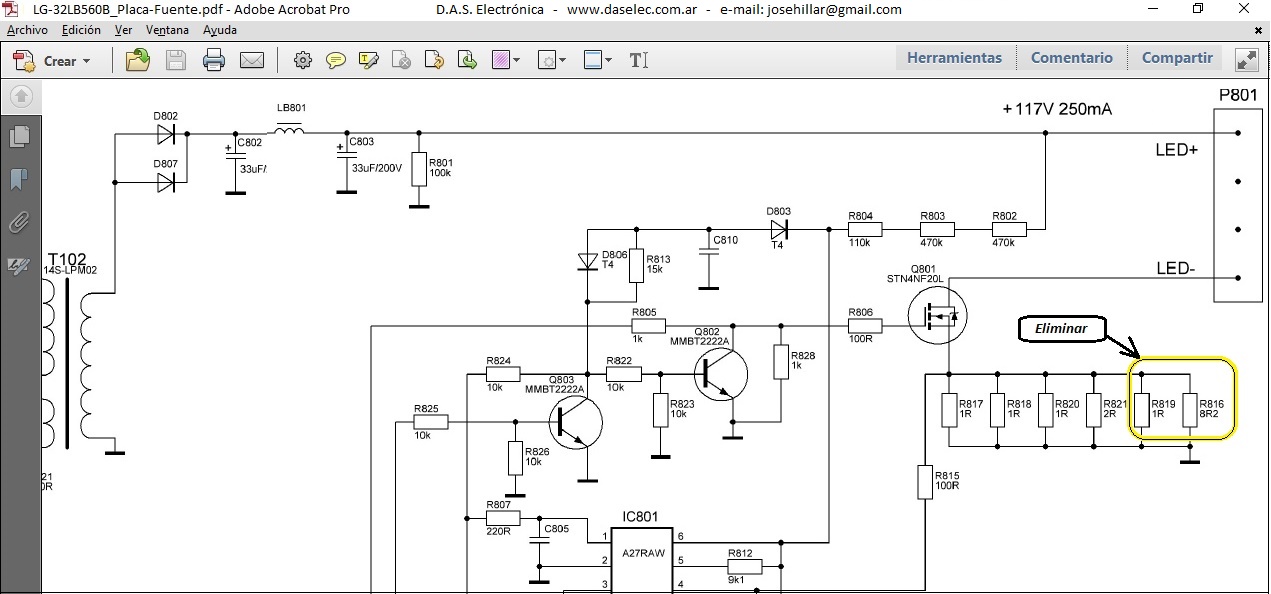This screenshot has height=594, width=1271.
Task: Click the save floppy disk icon
Action: click(x=176, y=60)
